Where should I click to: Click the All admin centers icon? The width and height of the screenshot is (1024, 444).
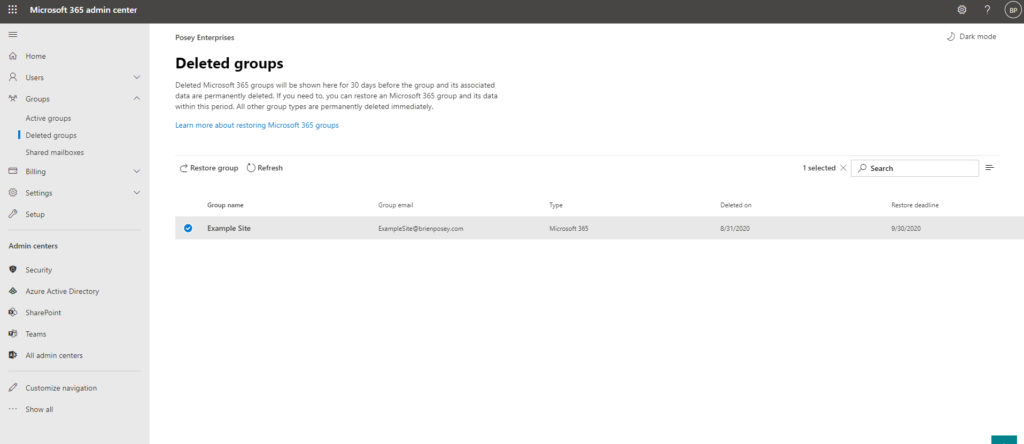pos(12,355)
